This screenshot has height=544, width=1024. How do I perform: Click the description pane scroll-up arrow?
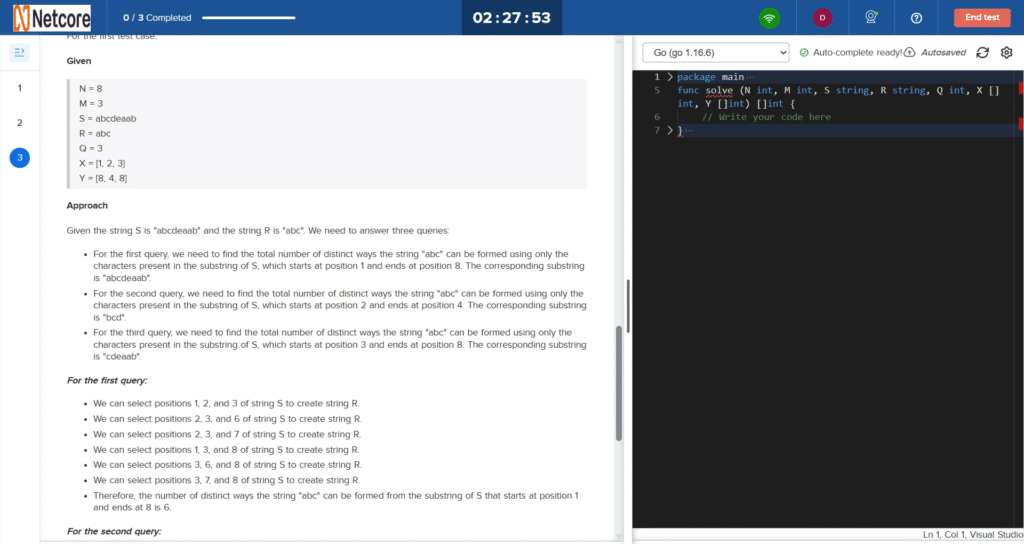[x=618, y=41]
